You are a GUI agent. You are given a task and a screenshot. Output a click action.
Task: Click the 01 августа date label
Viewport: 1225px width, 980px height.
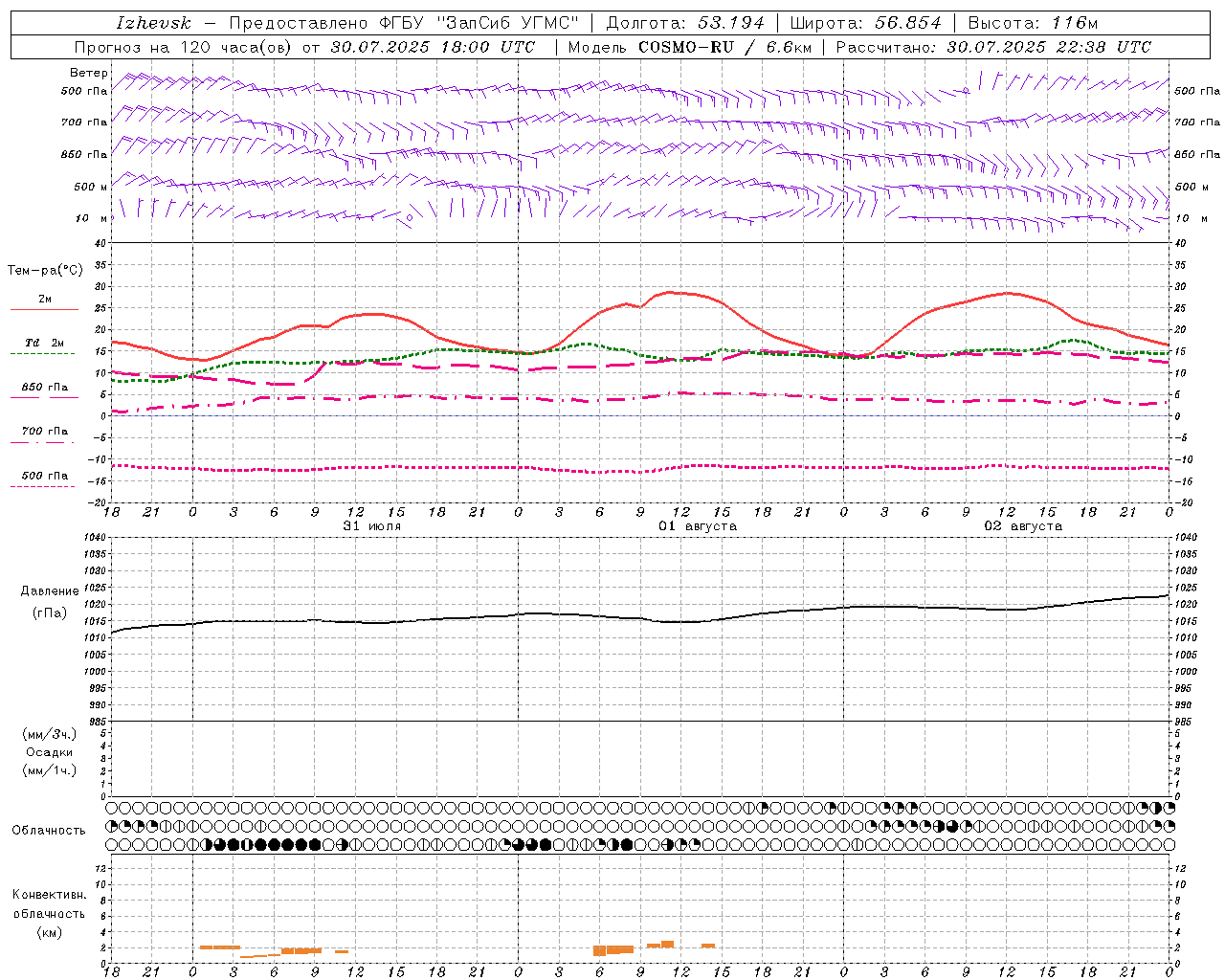[x=698, y=526]
